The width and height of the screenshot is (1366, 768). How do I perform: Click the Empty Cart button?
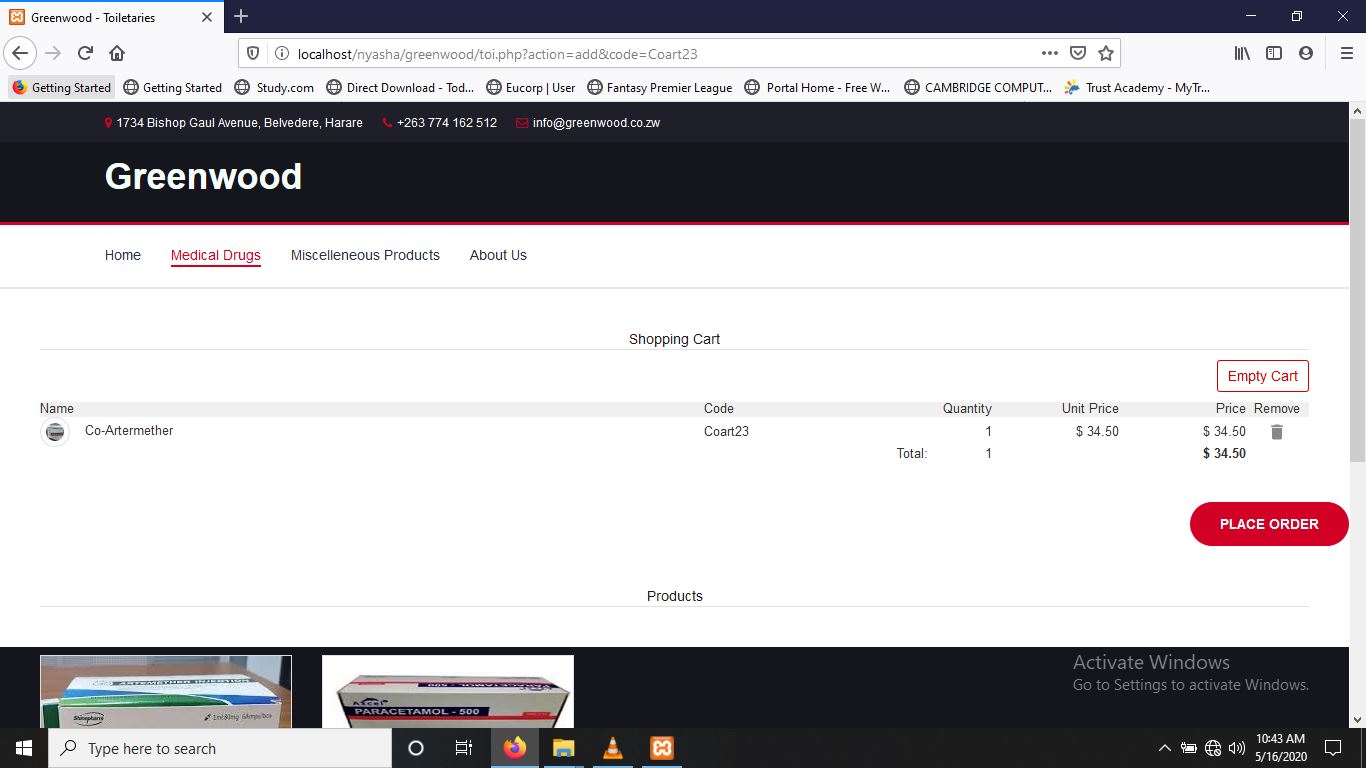click(1262, 376)
